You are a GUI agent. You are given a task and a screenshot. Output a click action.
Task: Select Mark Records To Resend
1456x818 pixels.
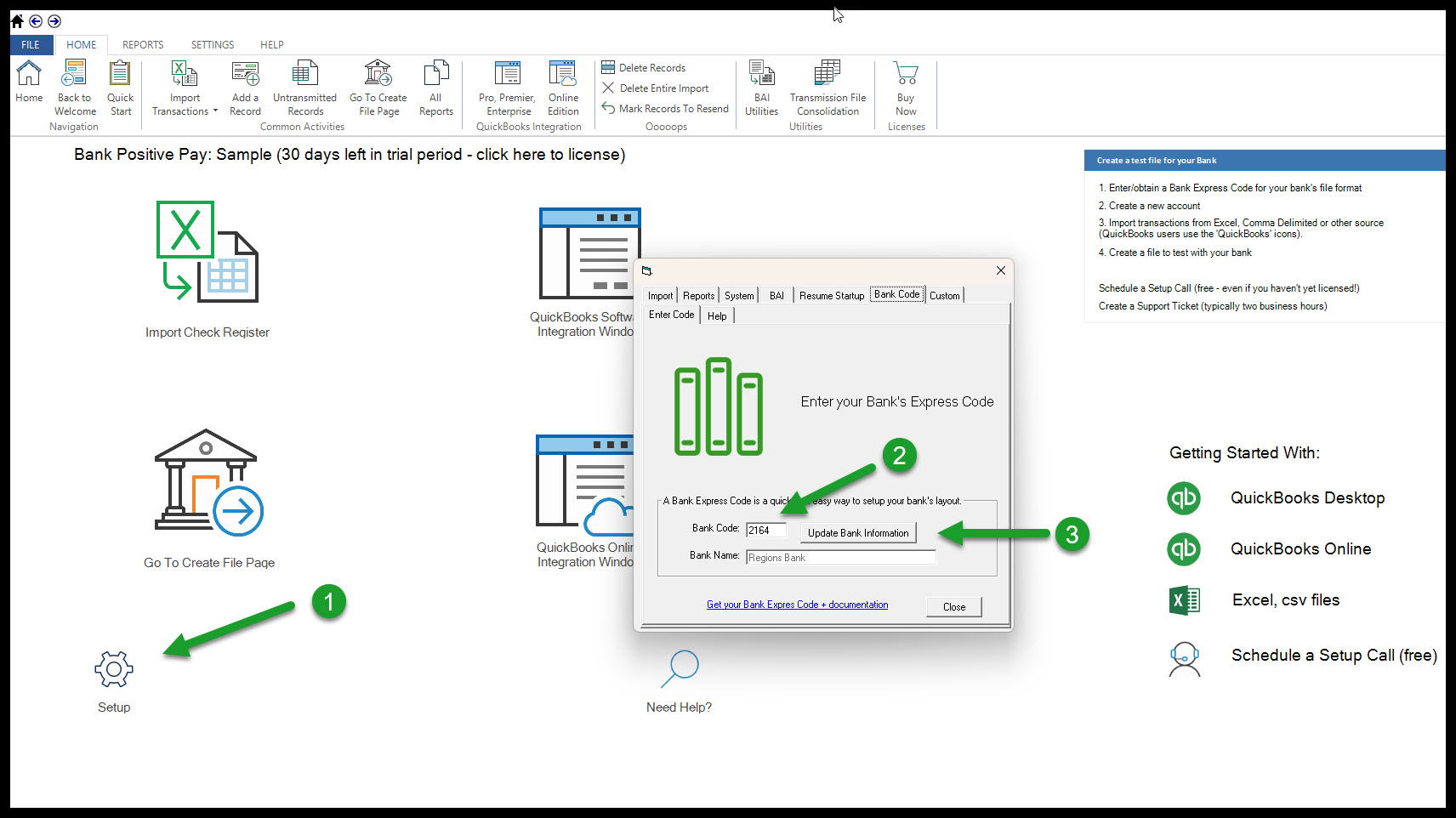[665, 108]
